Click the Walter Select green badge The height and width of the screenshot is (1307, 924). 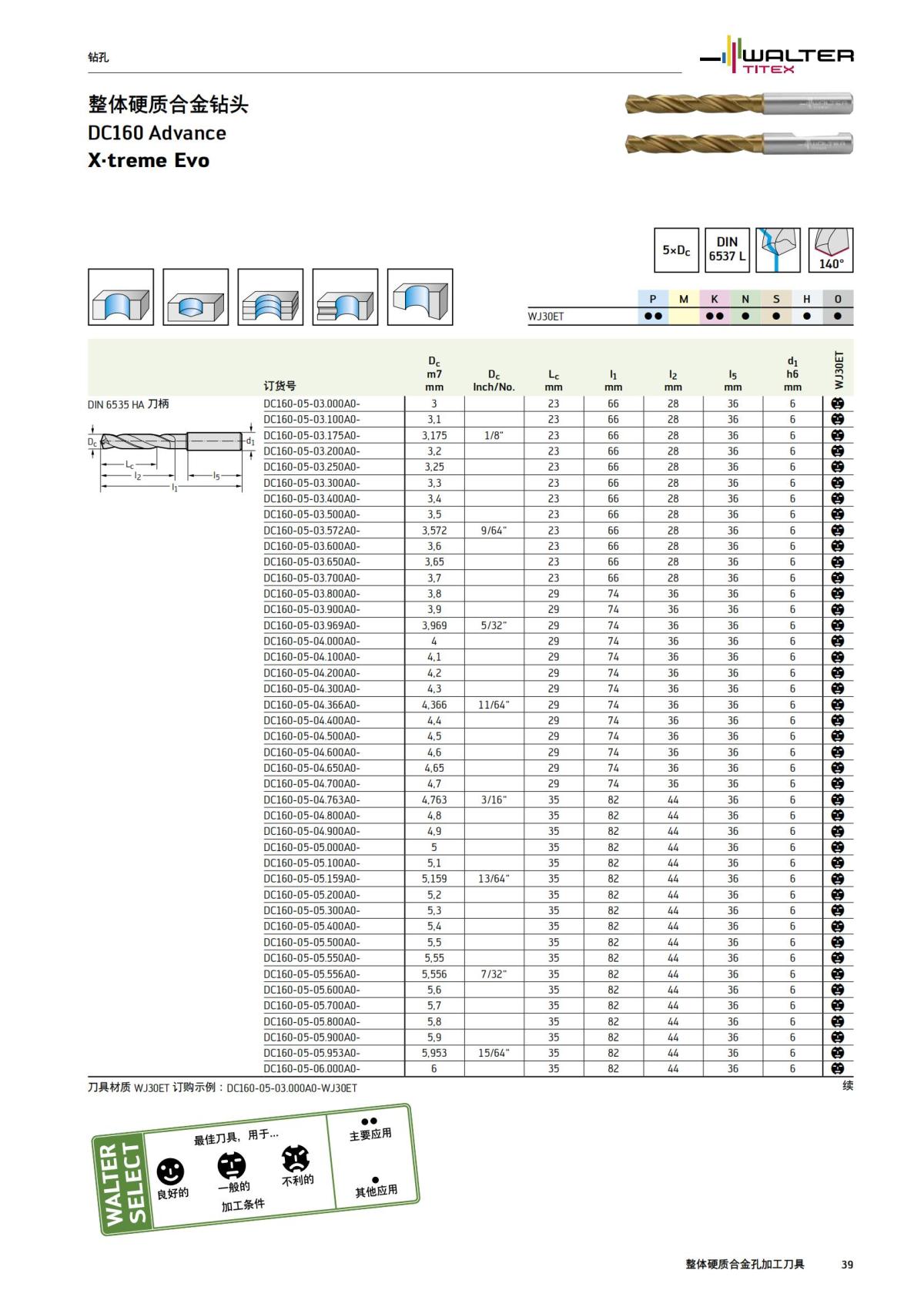(x=123, y=1185)
